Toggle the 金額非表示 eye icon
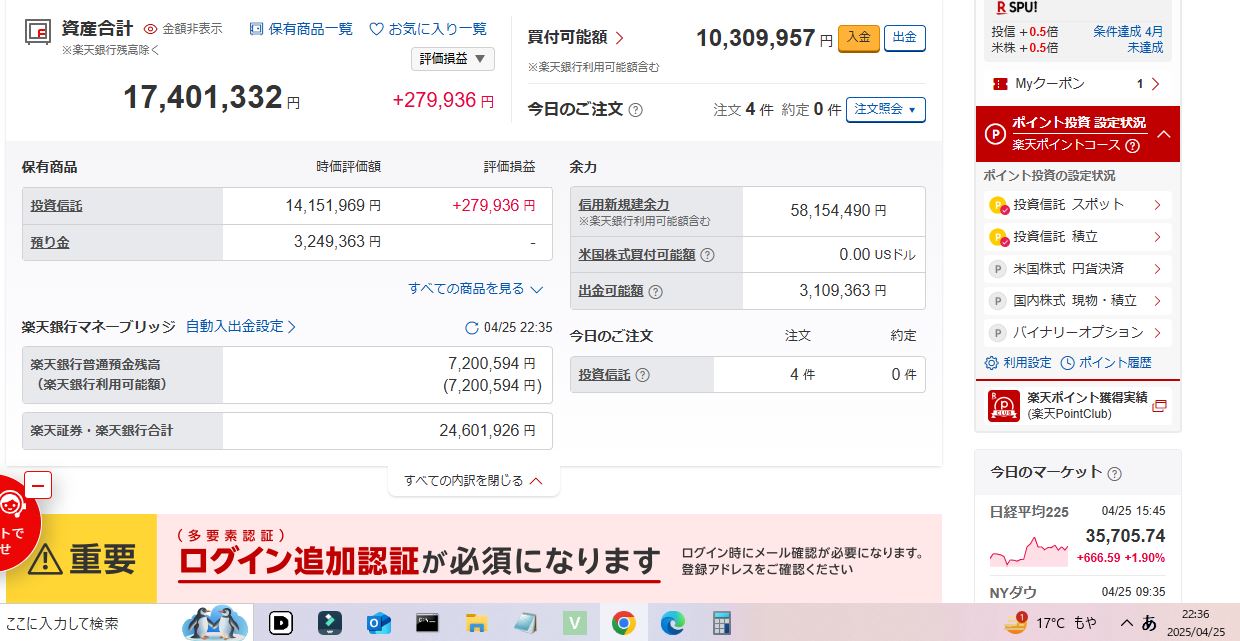 tap(151, 29)
